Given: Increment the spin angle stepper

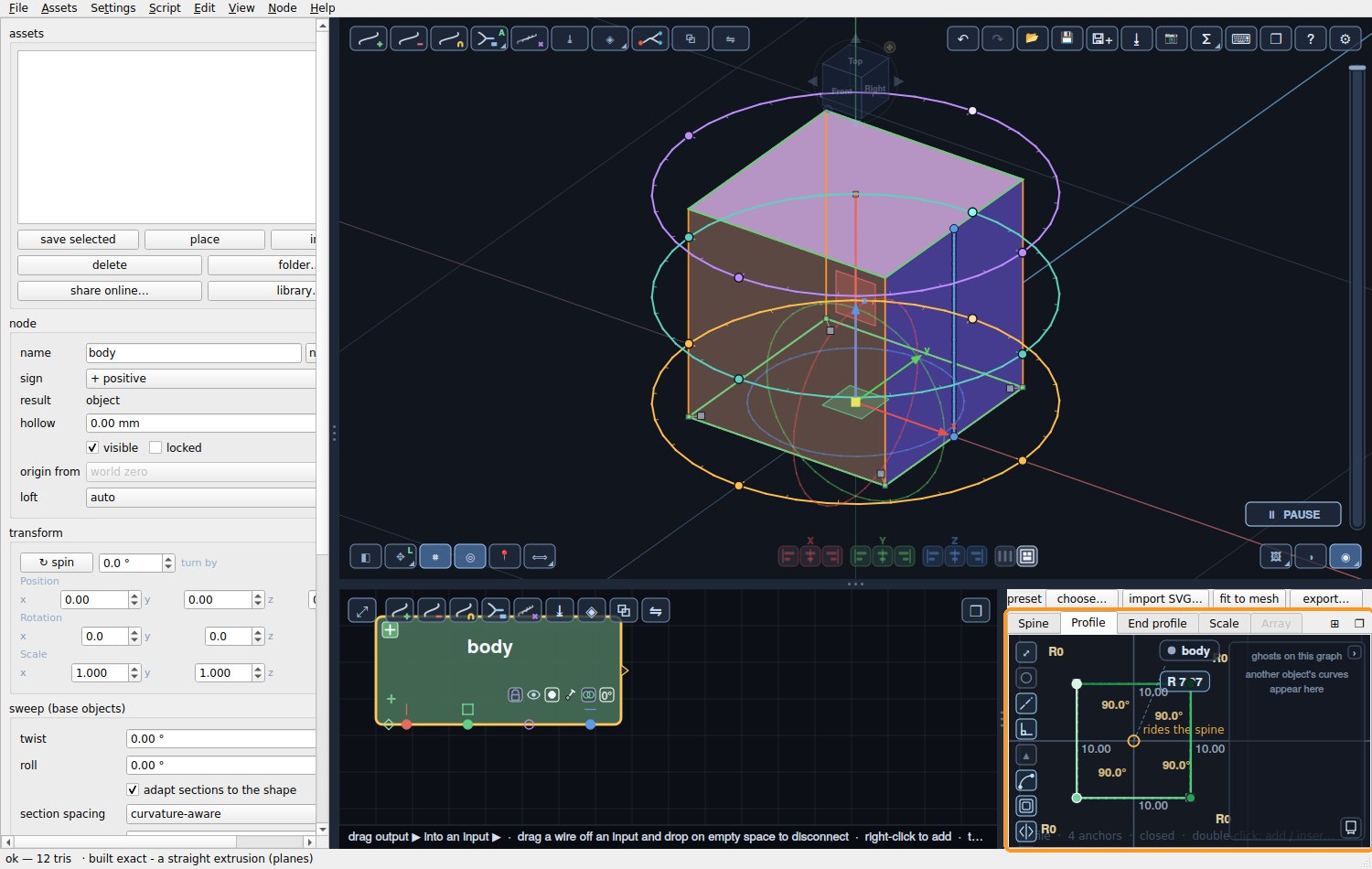Looking at the screenshot, I should coord(168,558).
